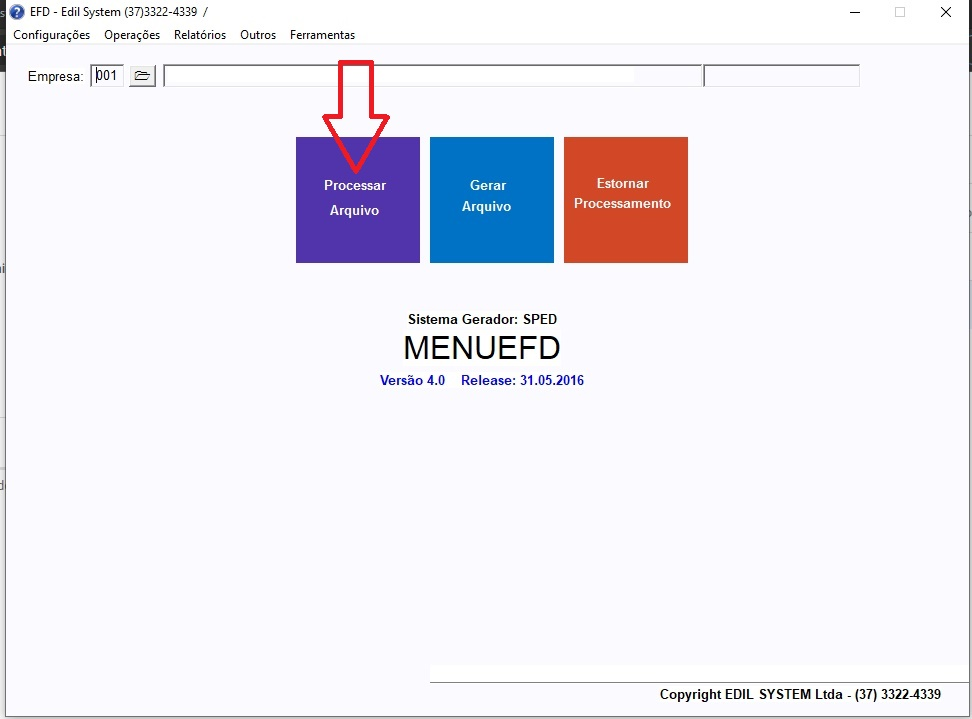Image resolution: width=972 pixels, height=719 pixels.
Task: Open the Ferramentas menu
Action: tap(322, 35)
